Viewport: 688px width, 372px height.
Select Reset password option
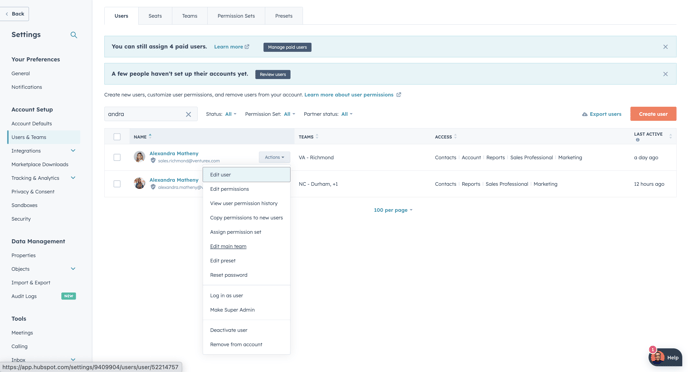247,275
